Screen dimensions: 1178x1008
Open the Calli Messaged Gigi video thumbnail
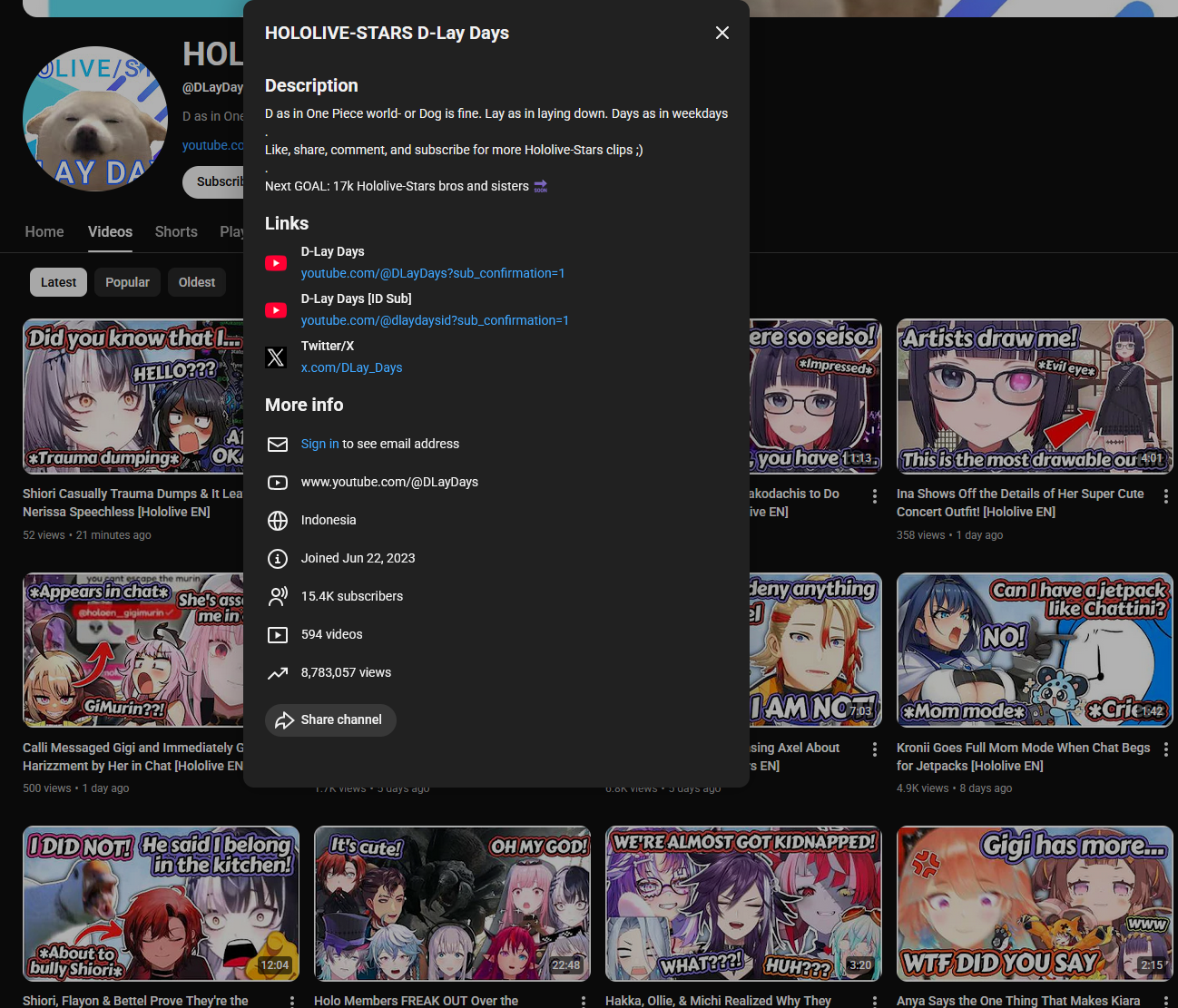point(133,650)
